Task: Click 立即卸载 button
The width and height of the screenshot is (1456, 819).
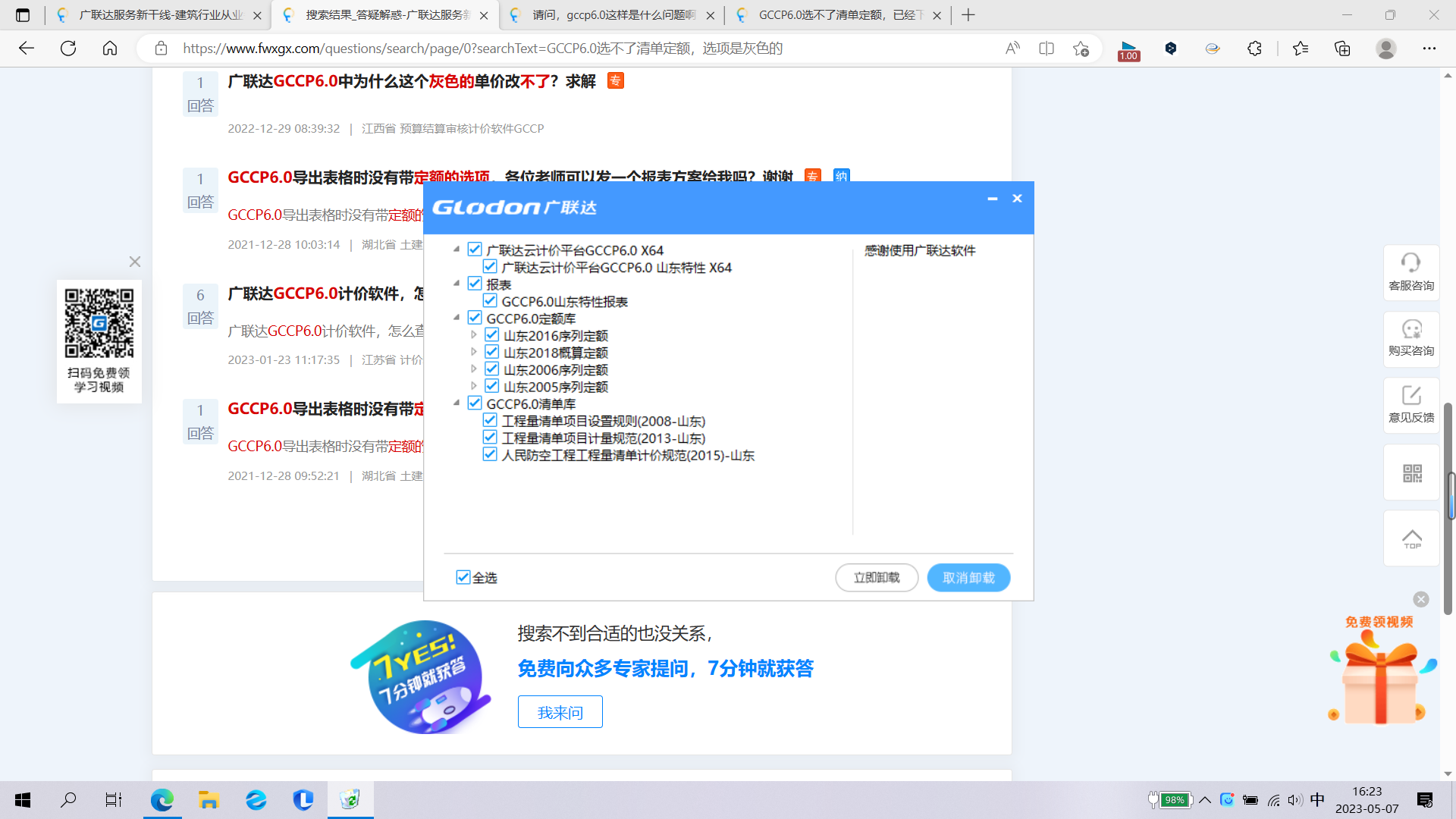Action: (877, 578)
